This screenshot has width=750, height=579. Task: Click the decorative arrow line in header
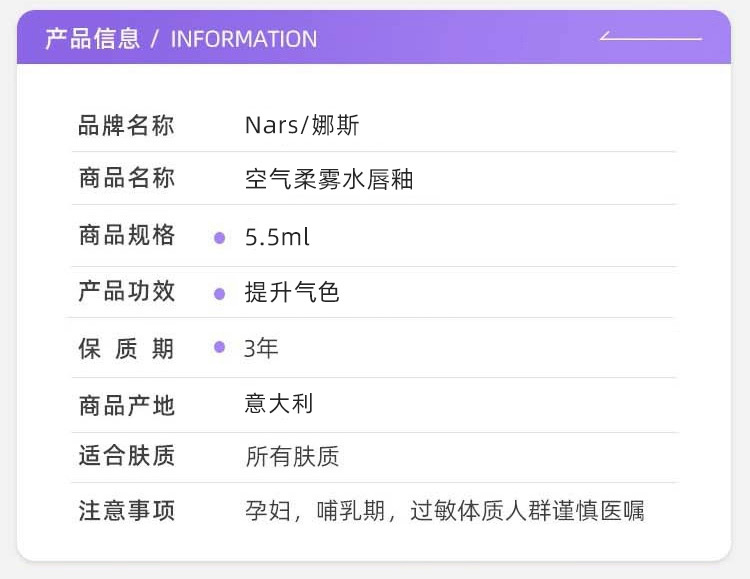coord(650,37)
